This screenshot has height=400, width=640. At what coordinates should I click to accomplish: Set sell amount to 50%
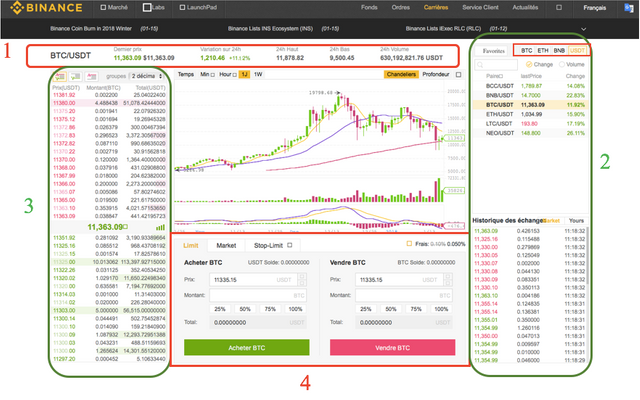coord(391,309)
